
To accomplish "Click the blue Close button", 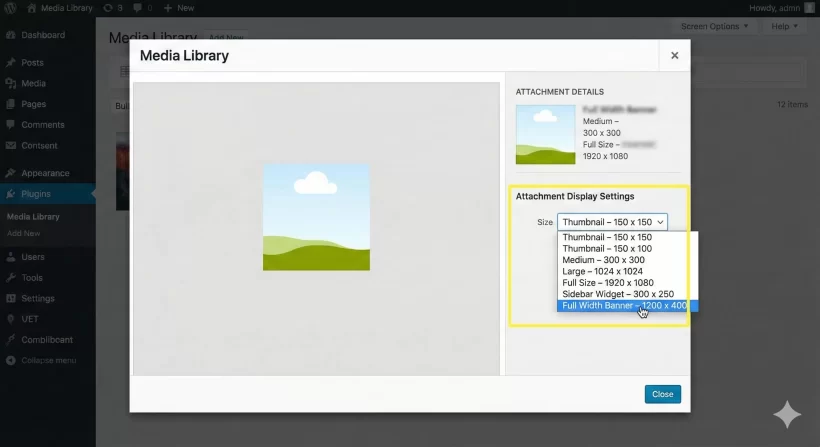I will click(663, 394).
